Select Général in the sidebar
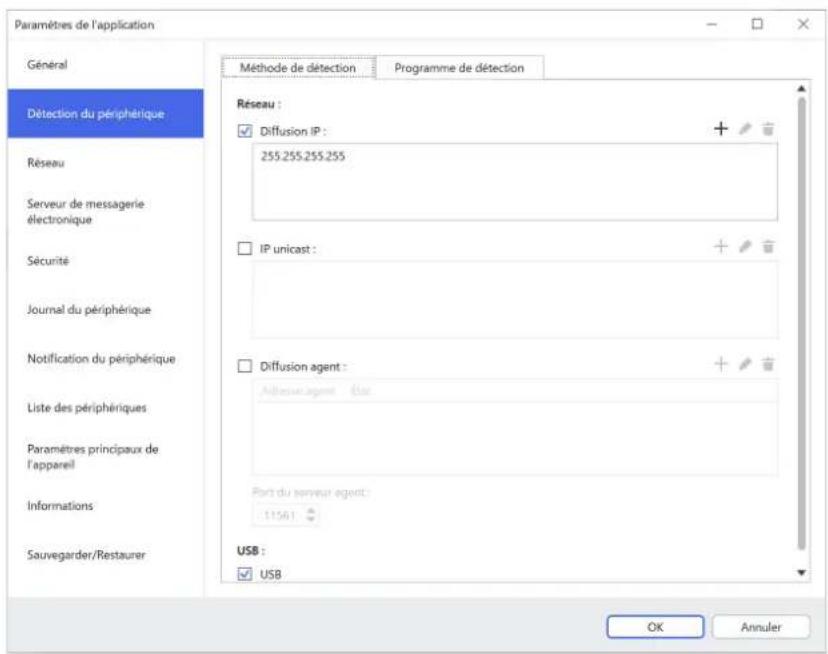 pos(106,64)
